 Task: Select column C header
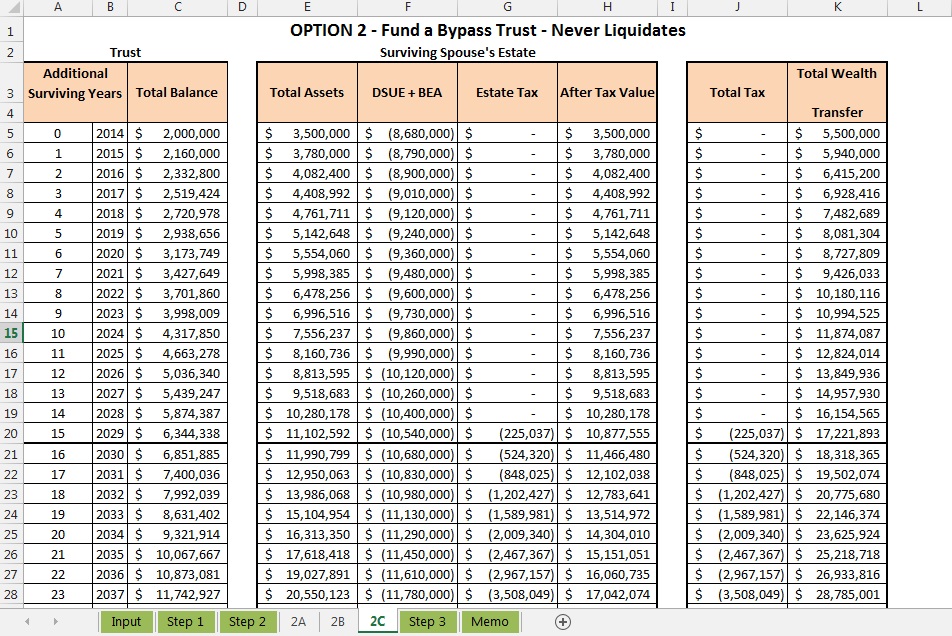pos(177,8)
